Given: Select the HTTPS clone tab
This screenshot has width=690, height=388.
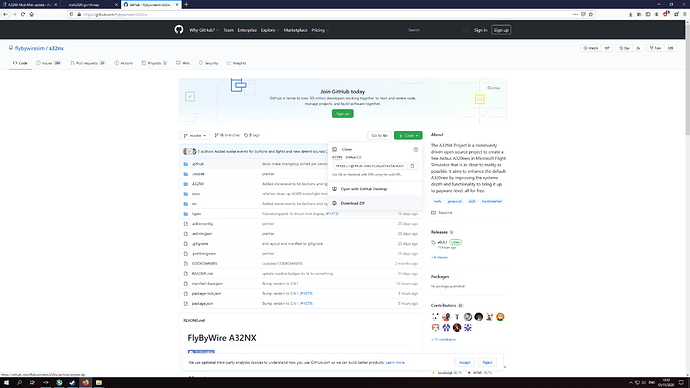Looking at the screenshot, I should click(x=337, y=157).
